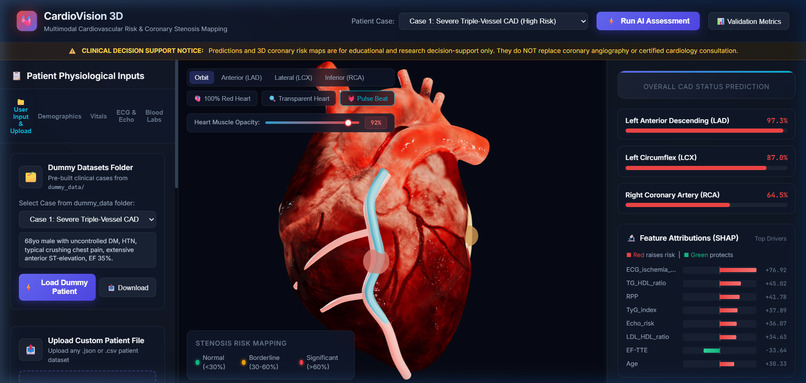Image resolution: width=806 pixels, height=383 pixels.
Task: Click the Overall CAD Status Prediction header
Action: click(706, 86)
